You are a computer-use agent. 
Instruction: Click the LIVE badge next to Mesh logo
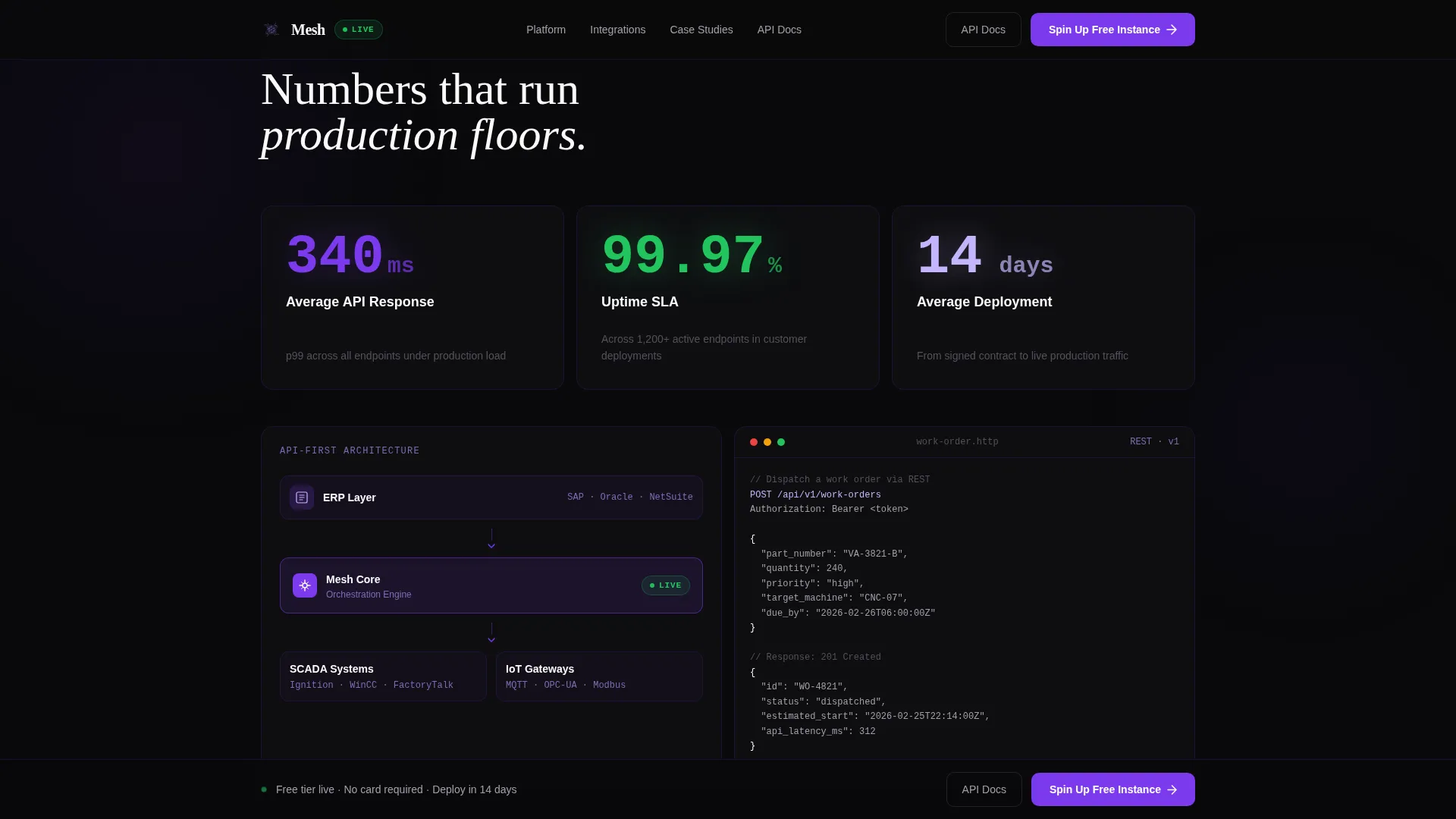[x=359, y=30]
